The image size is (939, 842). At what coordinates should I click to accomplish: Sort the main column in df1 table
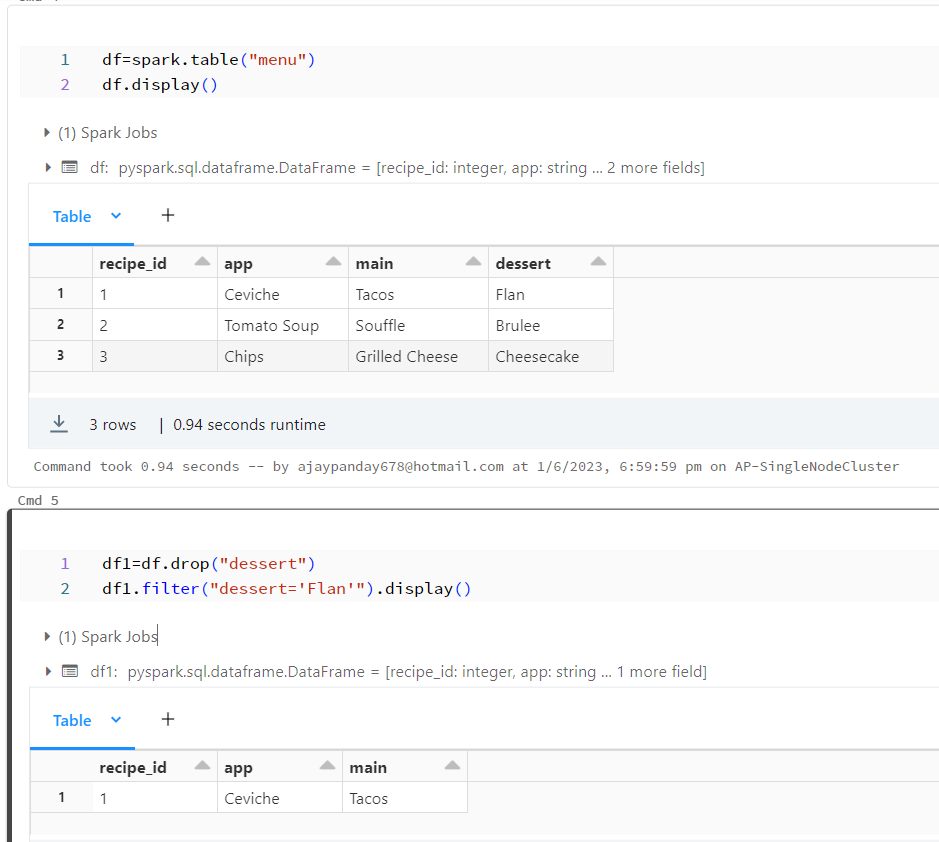452,766
